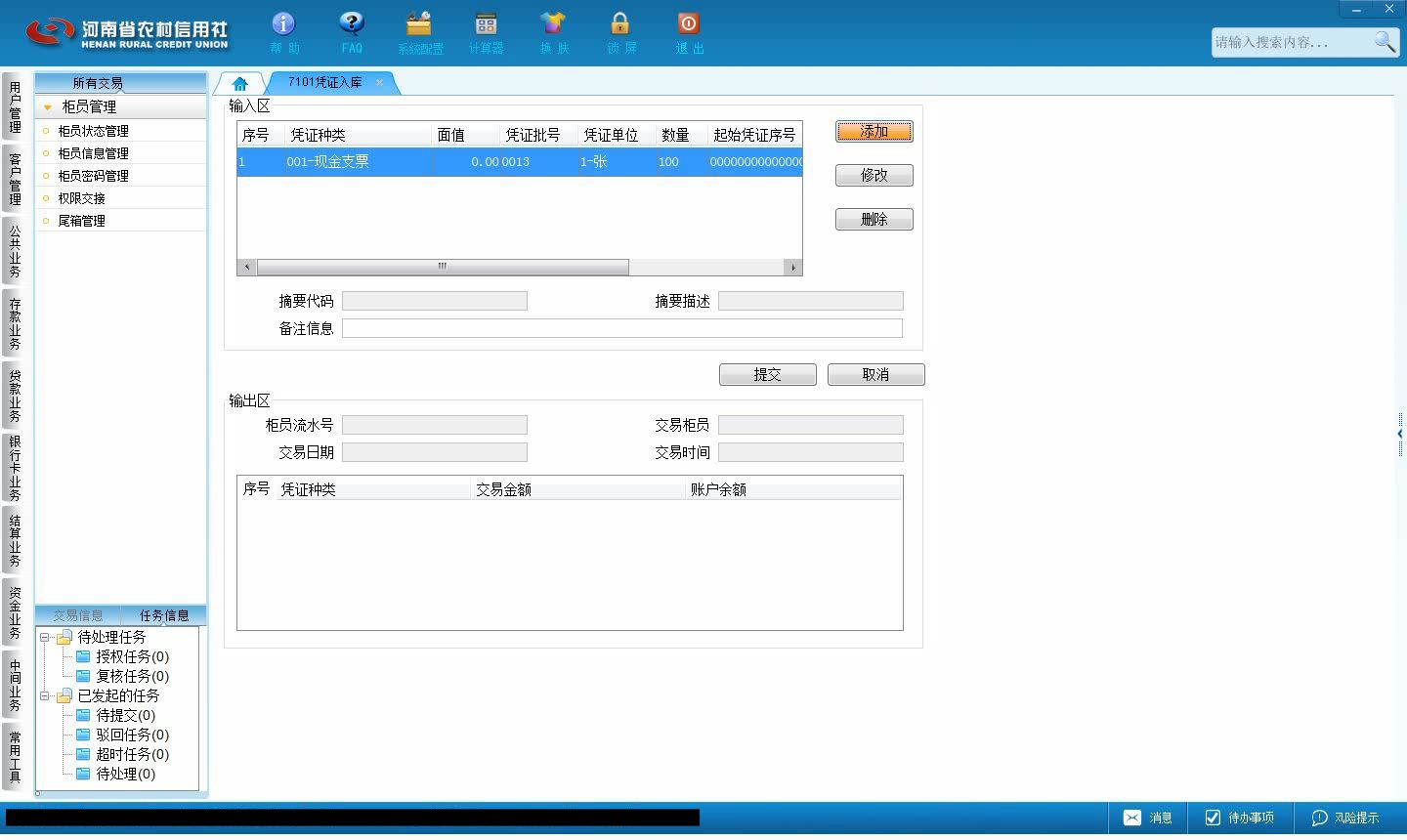Open the 帮助 help icon
The height and width of the screenshot is (840, 1407).
click(x=283, y=32)
